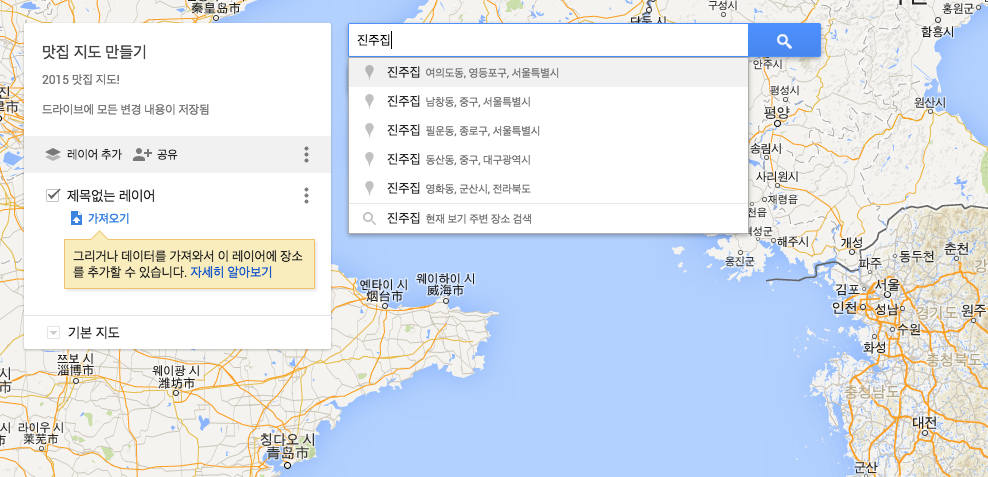Click the 가져오기 import link
The height and width of the screenshot is (477, 988).
pos(108,219)
